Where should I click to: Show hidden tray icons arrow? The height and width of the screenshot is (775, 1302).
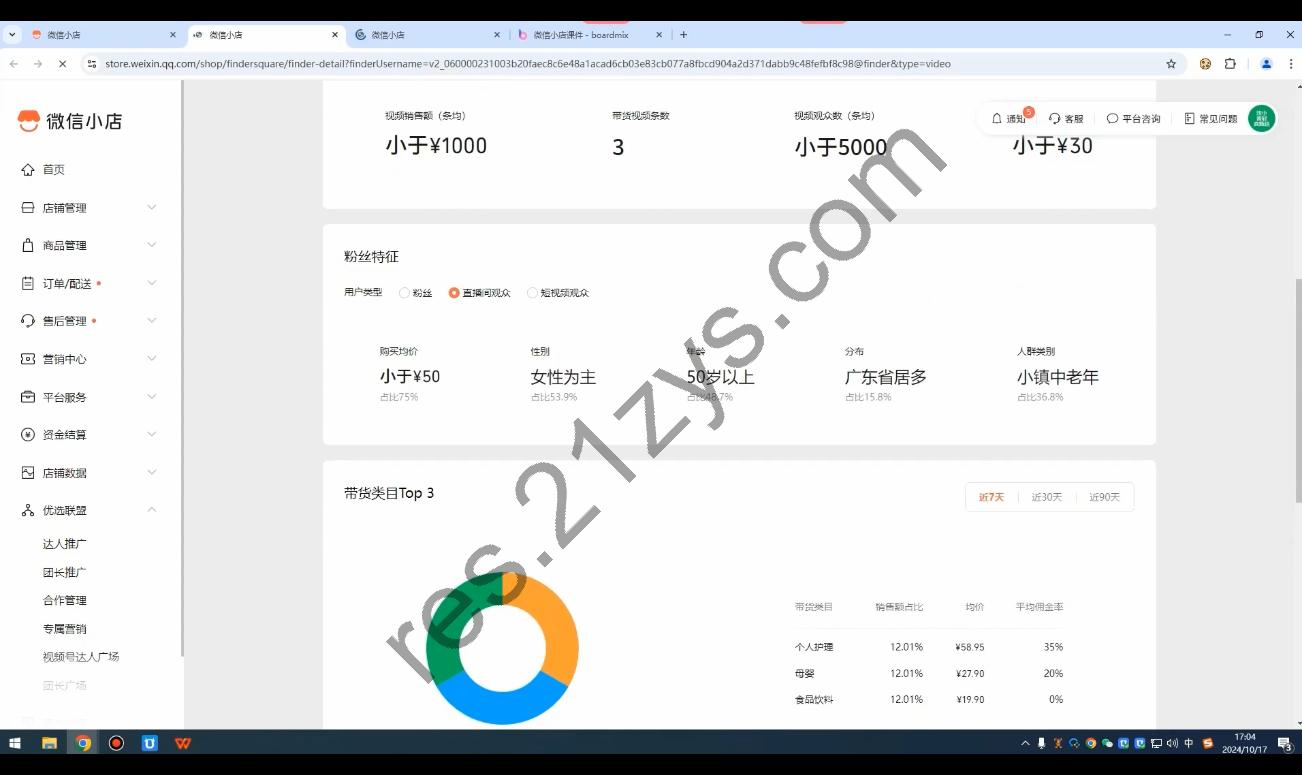(x=1025, y=743)
